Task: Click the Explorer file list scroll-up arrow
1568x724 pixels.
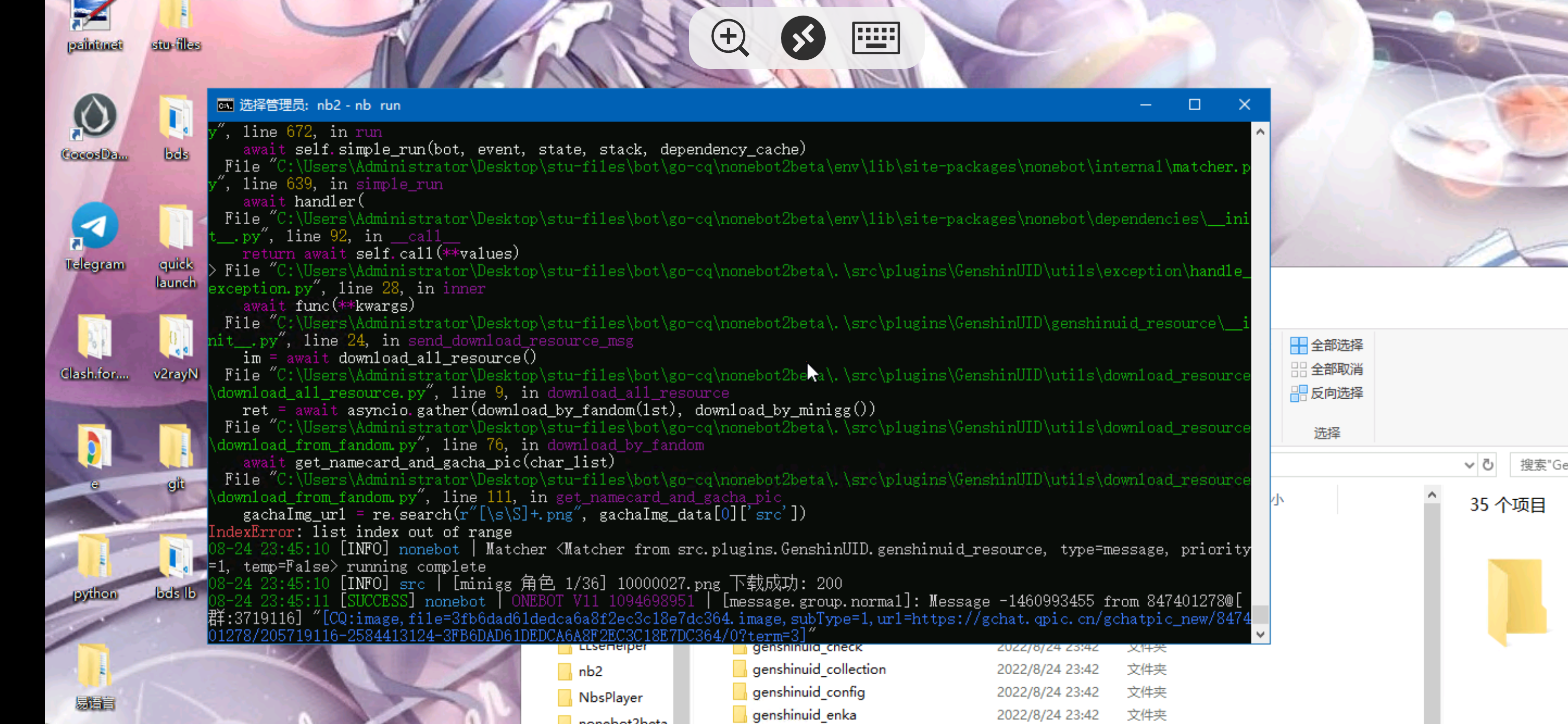Action: pyautogui.click(x=1432, y=494)
